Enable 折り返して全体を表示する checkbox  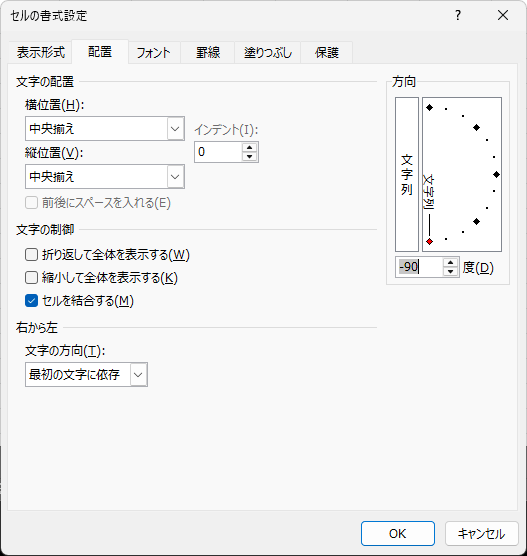click(32, 255)
